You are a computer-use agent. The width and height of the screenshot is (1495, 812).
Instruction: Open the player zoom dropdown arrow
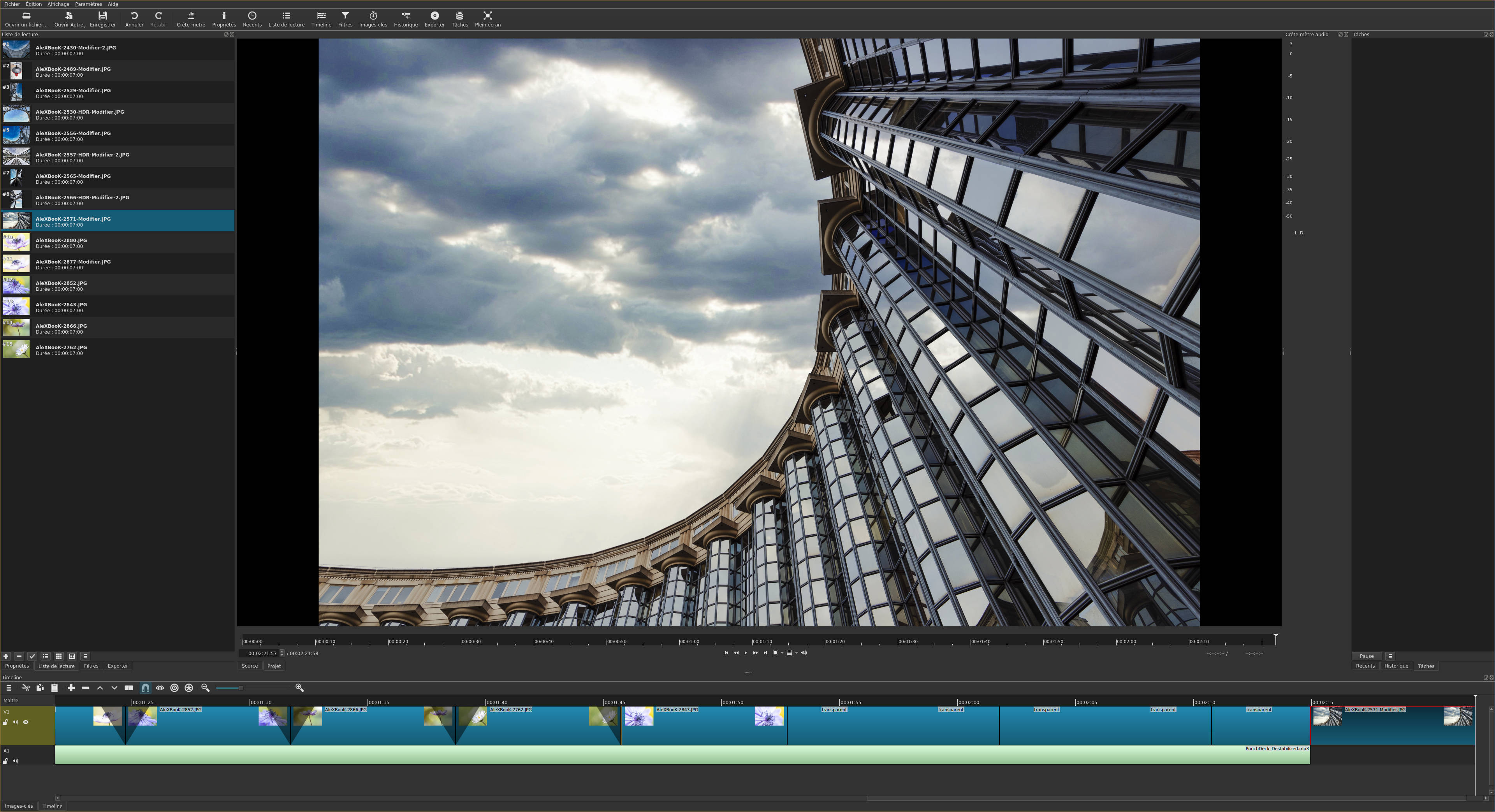pyautogui.click(x=782, y=653)
